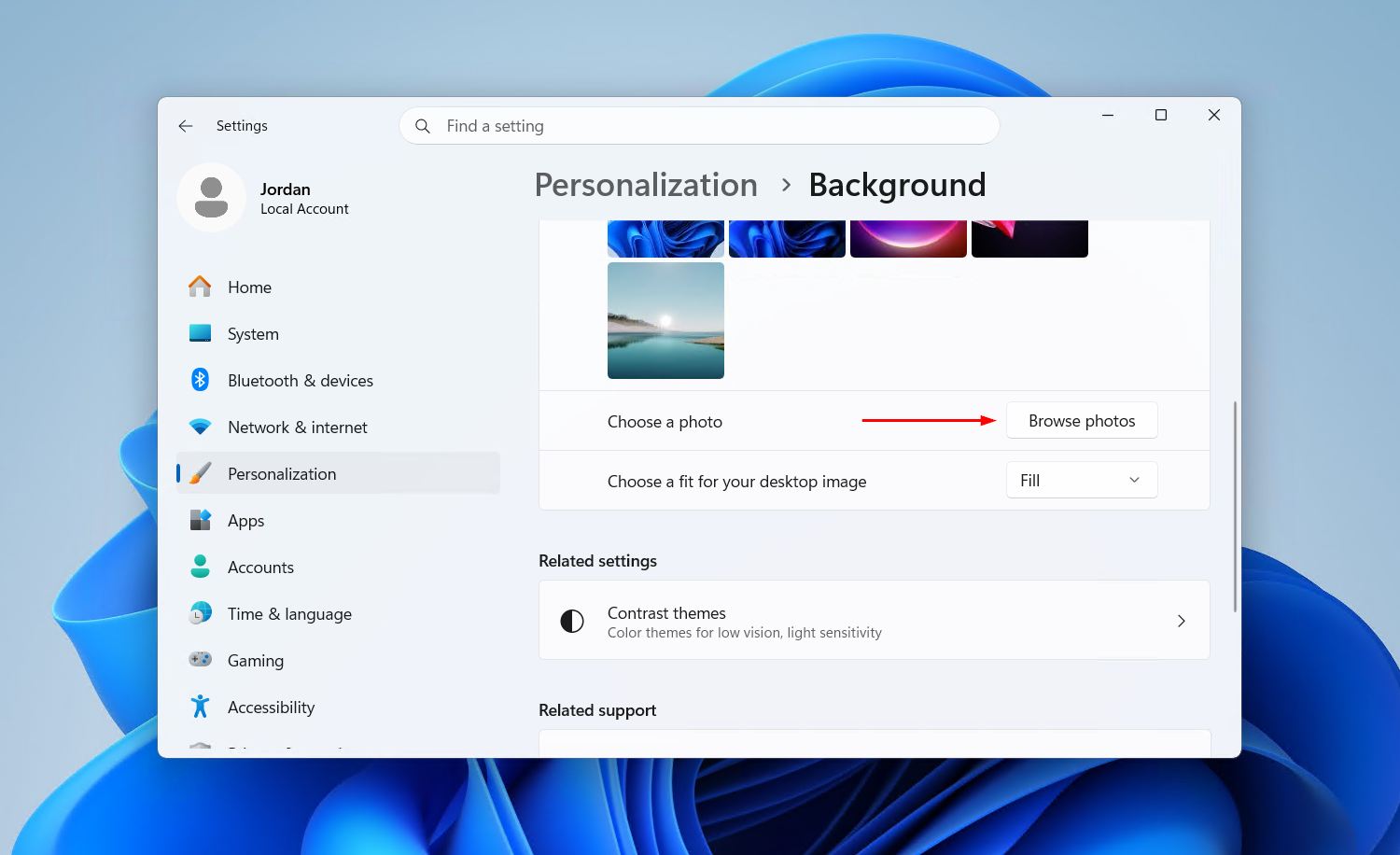
Task: Click Jordan's profile avatar
Action: pos(212,198)
